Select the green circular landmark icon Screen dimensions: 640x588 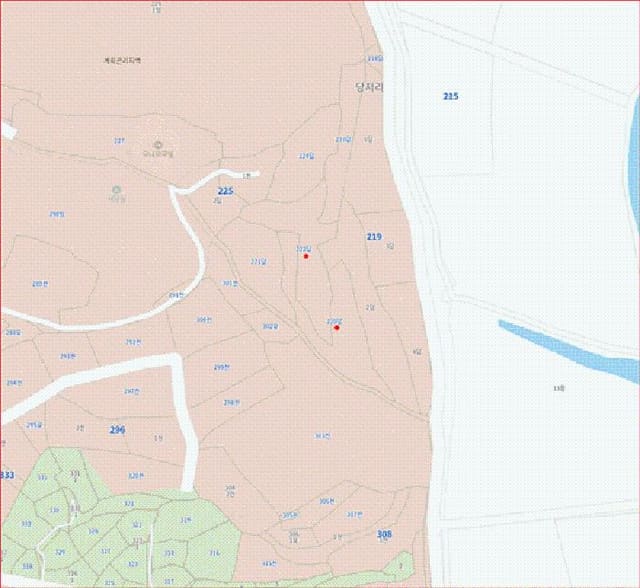click(117, 190)
